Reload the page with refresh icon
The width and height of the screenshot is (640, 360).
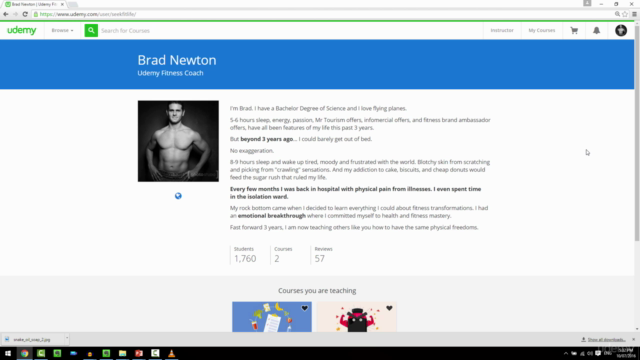[x=25, y=14]
